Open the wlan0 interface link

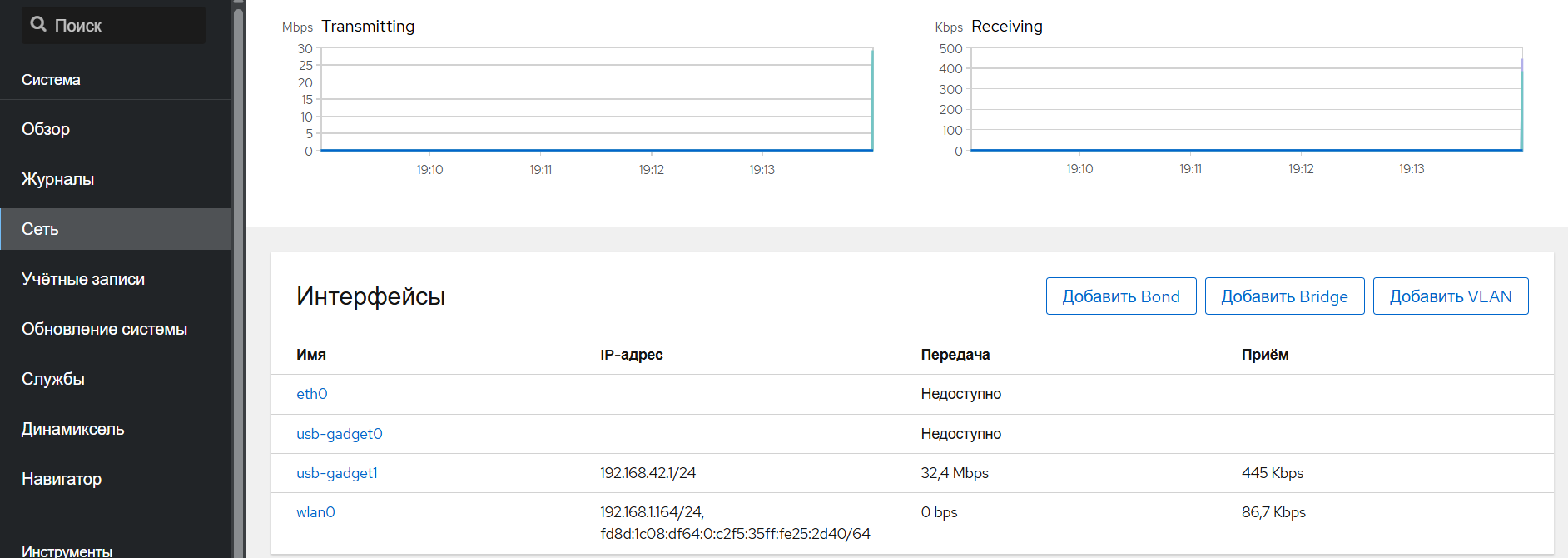point(315,512)
